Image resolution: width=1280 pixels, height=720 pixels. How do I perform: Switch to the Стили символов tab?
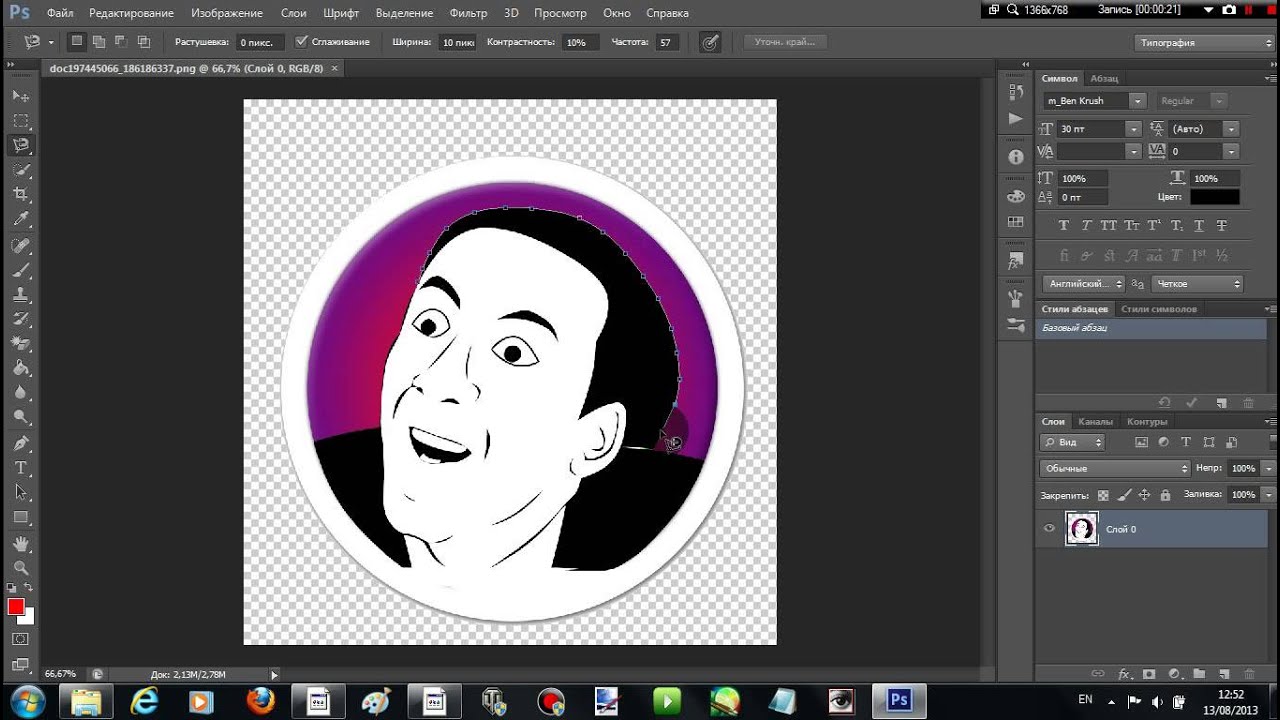point(1159,309)
